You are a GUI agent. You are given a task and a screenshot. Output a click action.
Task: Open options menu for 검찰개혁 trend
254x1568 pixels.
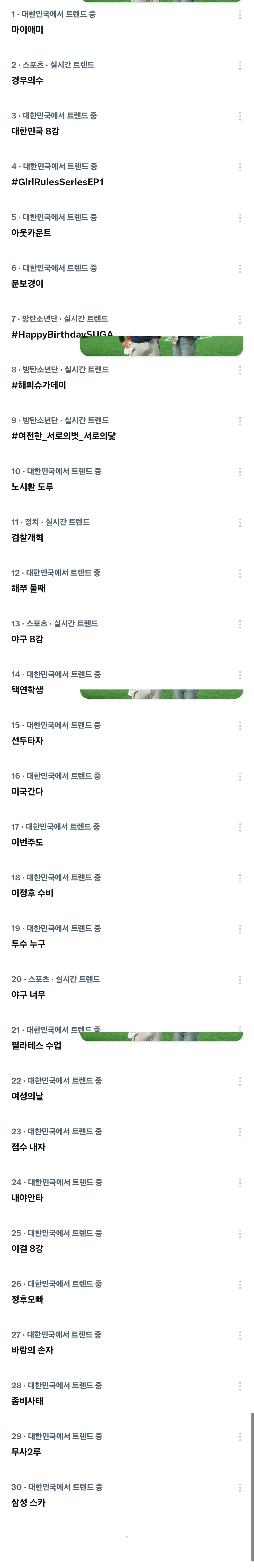240,523
